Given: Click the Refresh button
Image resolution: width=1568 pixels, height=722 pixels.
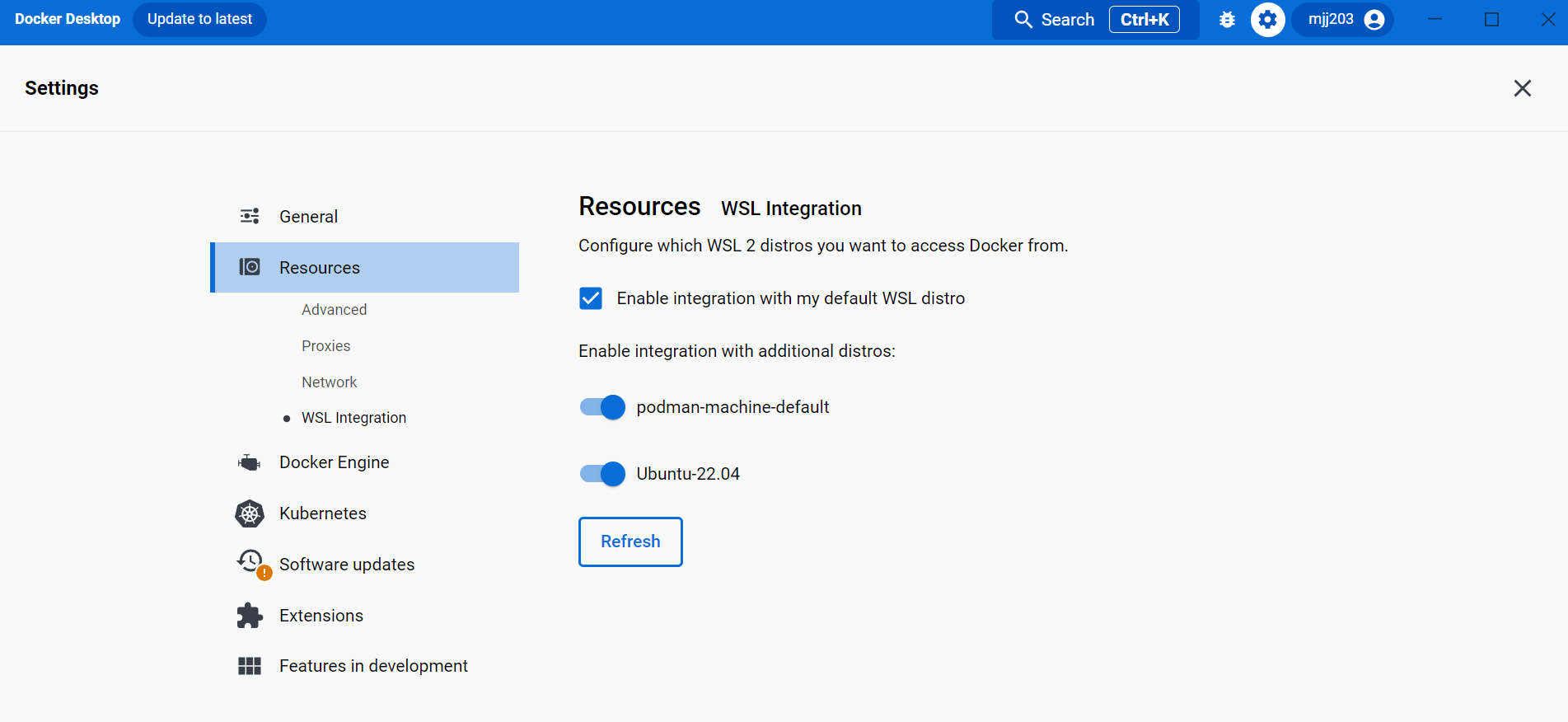Looking at the screenshot, I should coord(630,541).
